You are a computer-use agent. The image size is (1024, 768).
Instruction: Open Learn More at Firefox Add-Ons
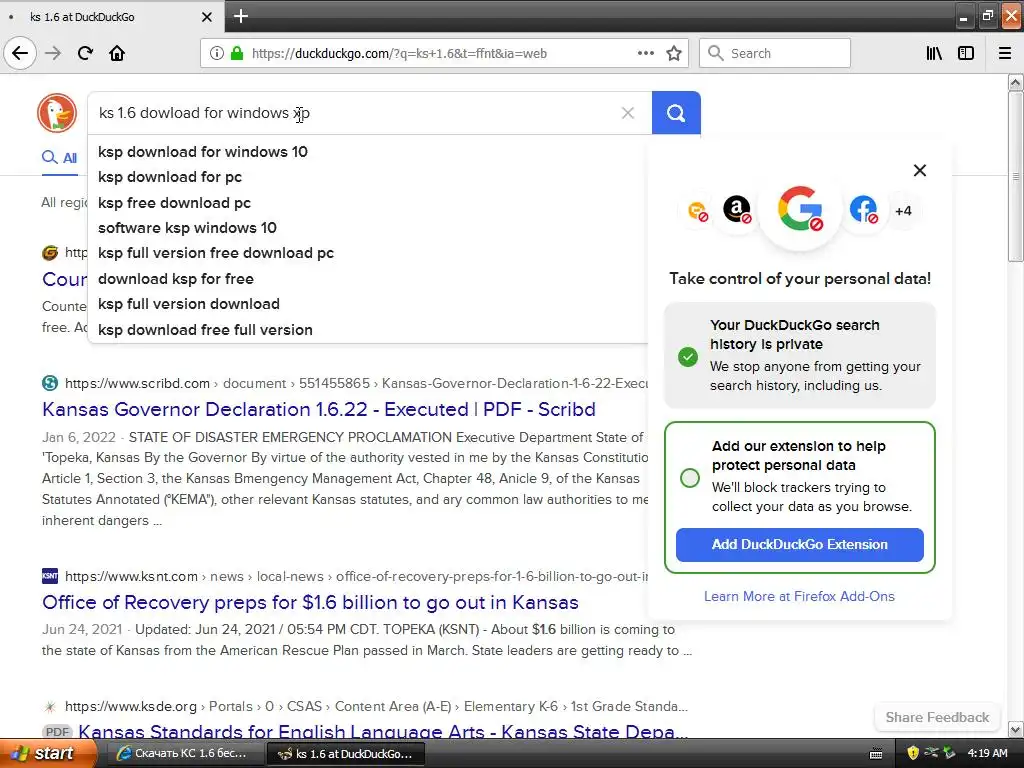pos(799,596)
